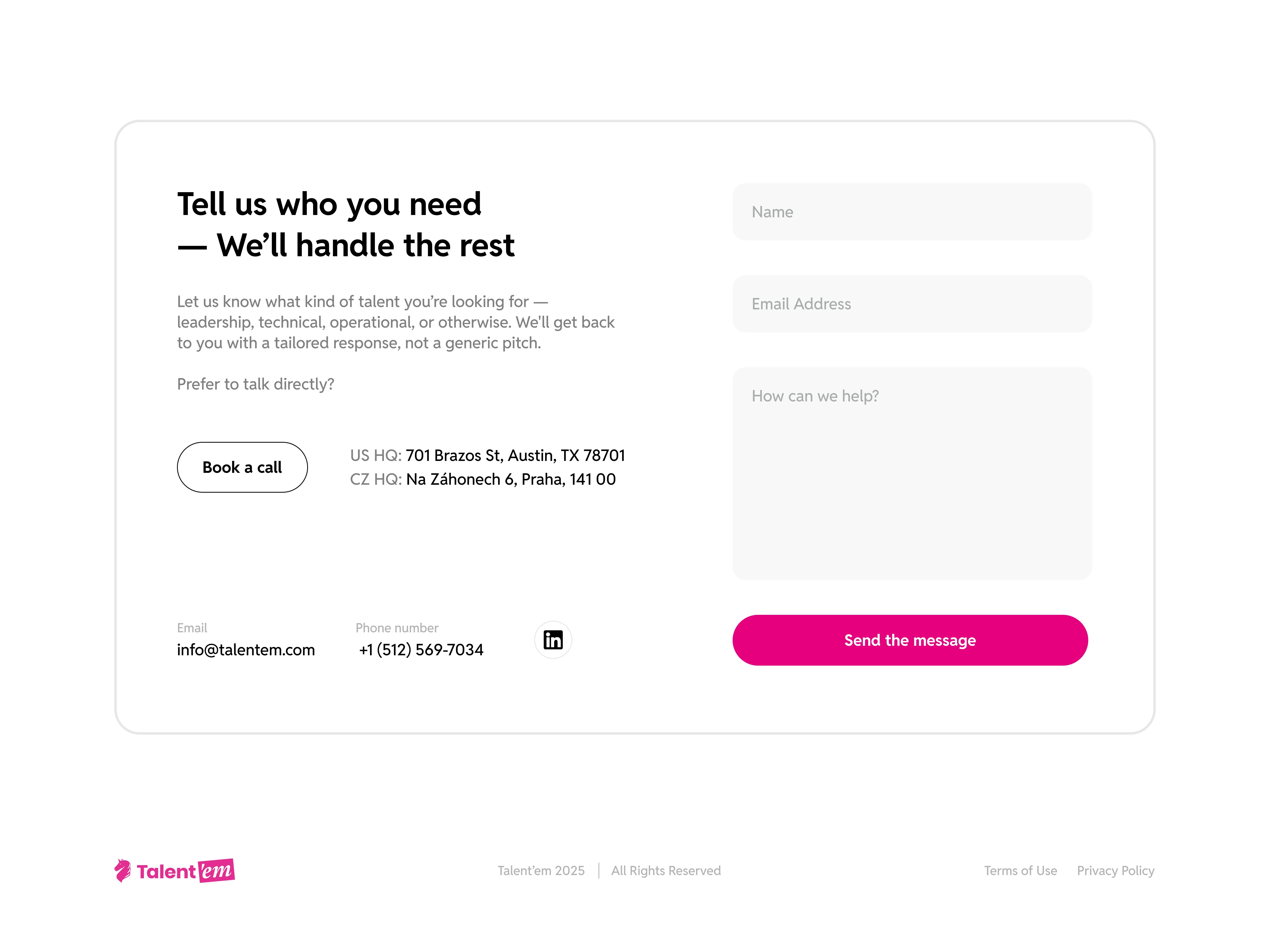The image size is (1270, 952).
Task: Click the US HQ Austin address
Action: [x=515, y=456]
